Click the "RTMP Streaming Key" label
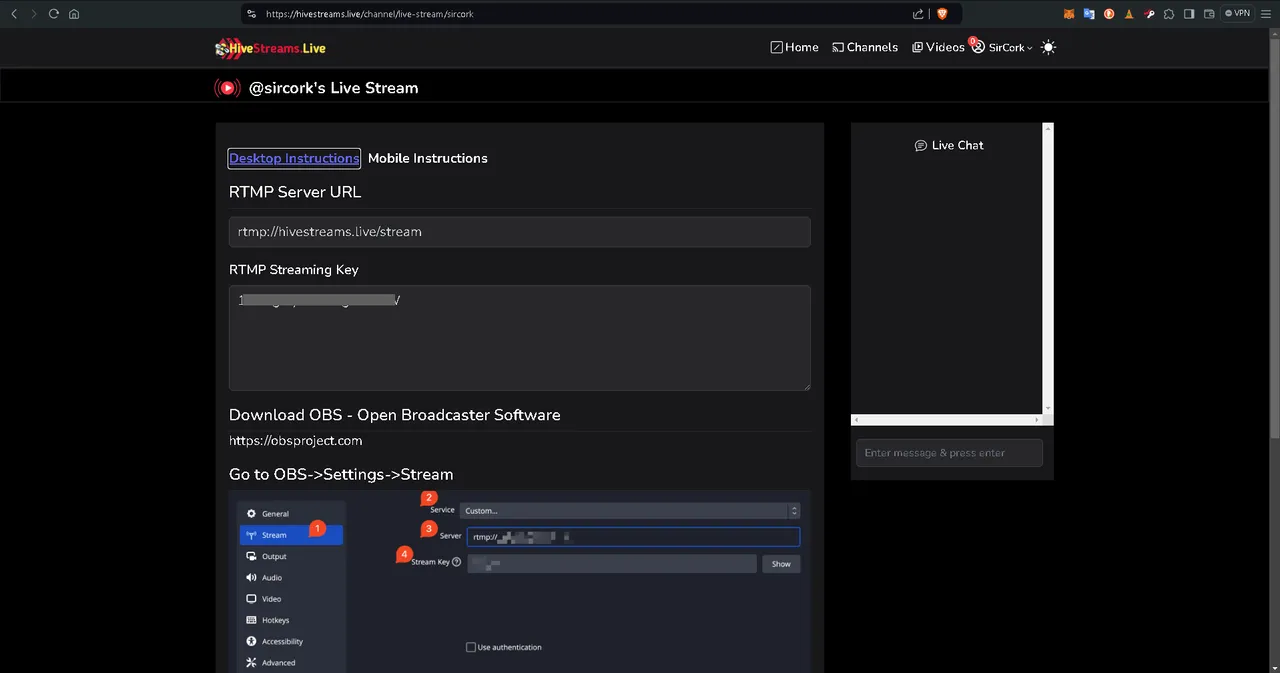The height and width of the screenshot is (673, 1280). click(293, 270)
